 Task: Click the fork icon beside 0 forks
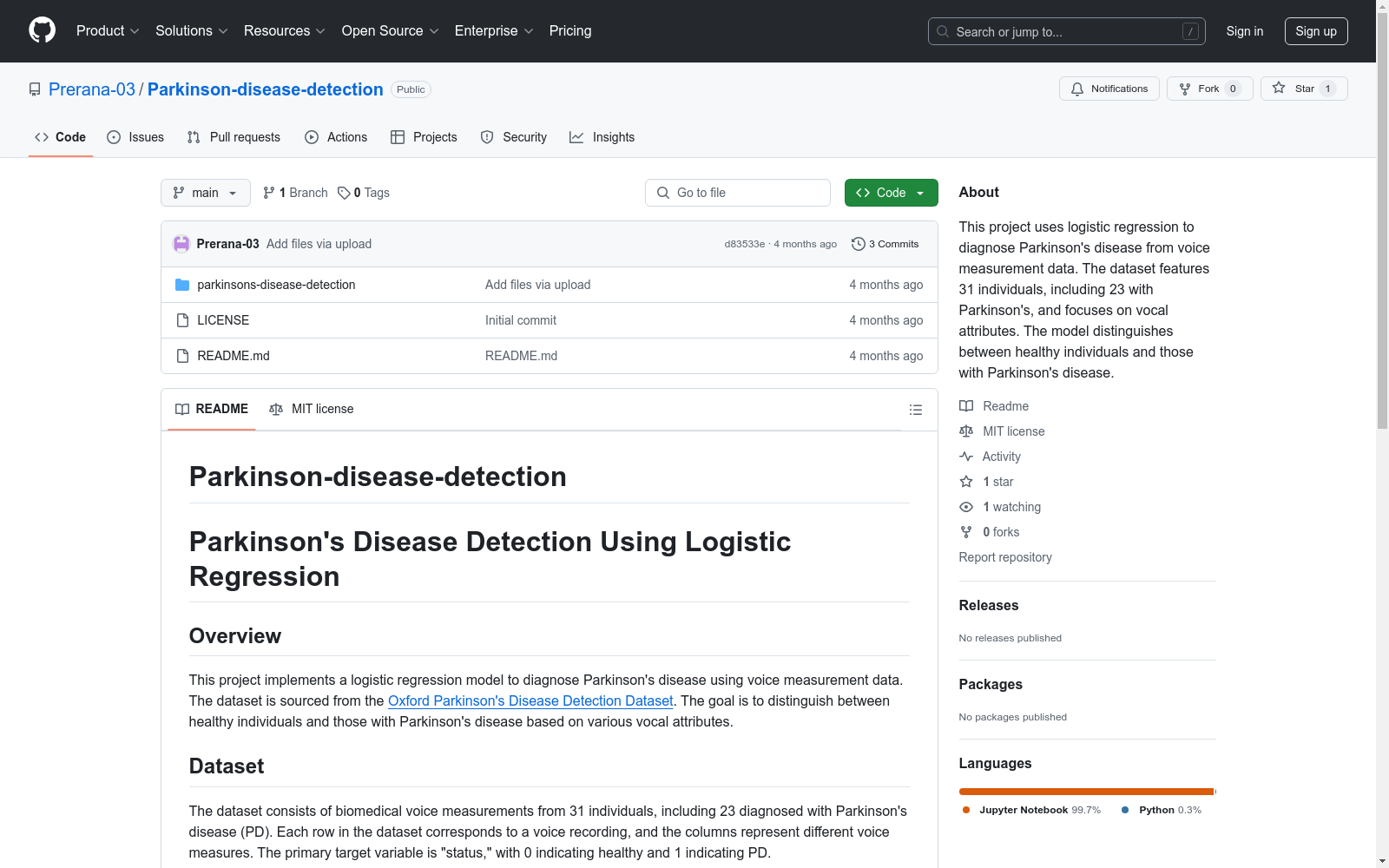point(966,532)
